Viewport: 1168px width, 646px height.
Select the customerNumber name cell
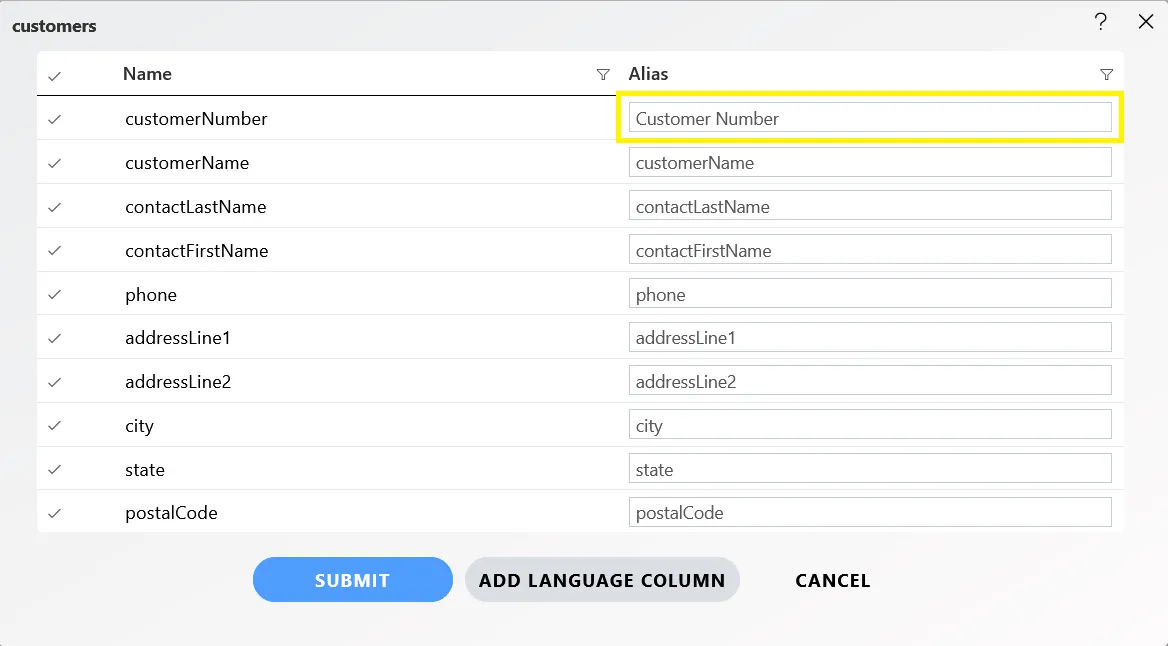click(196, 118)
